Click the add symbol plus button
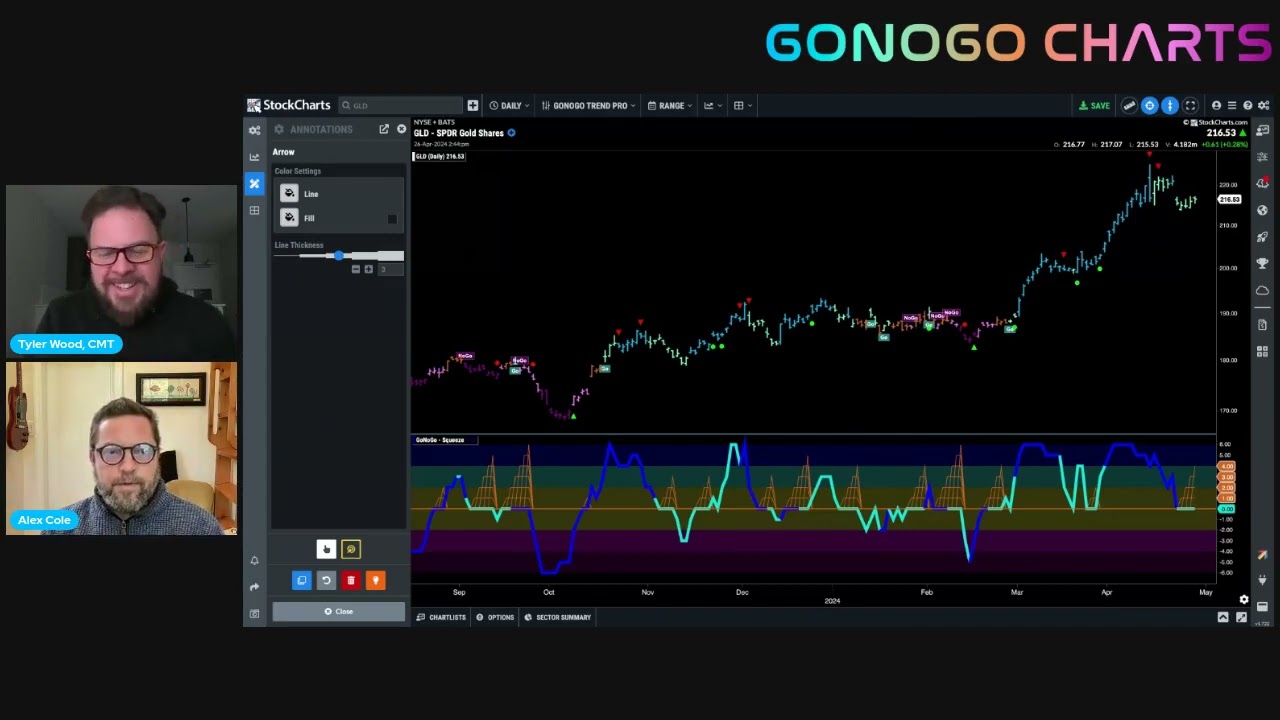This screenshot has height=720, width=1280. click(x=473, y=105)
